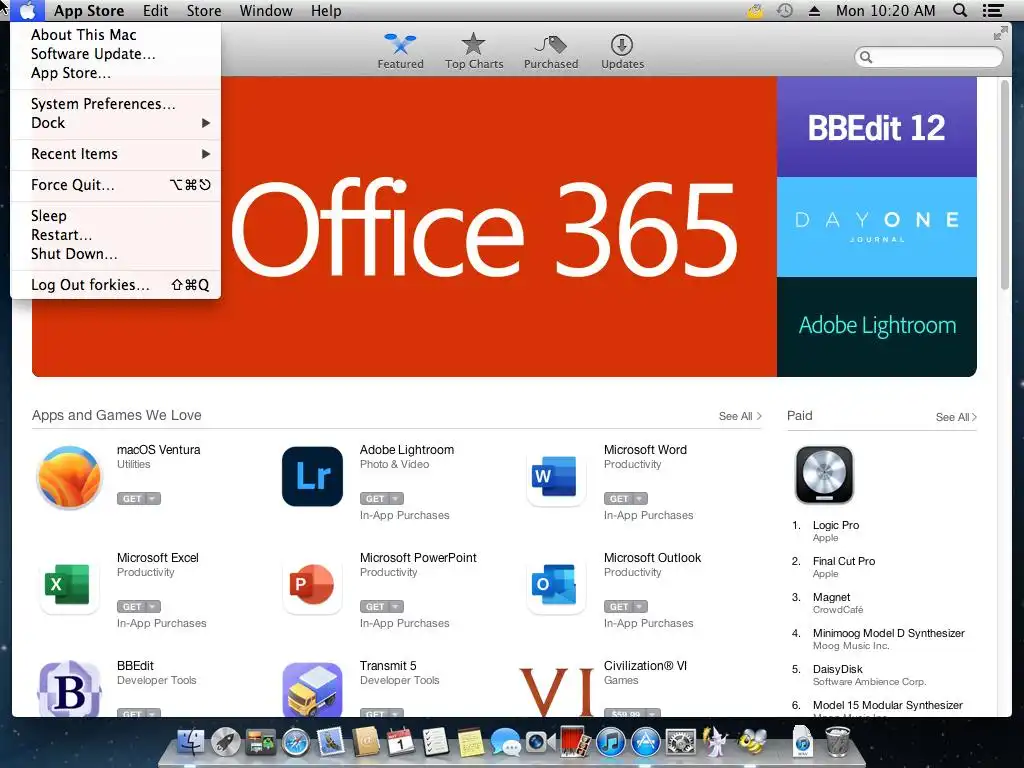Open the Final Cut Pro entry in Paid

tap(842, 567)
